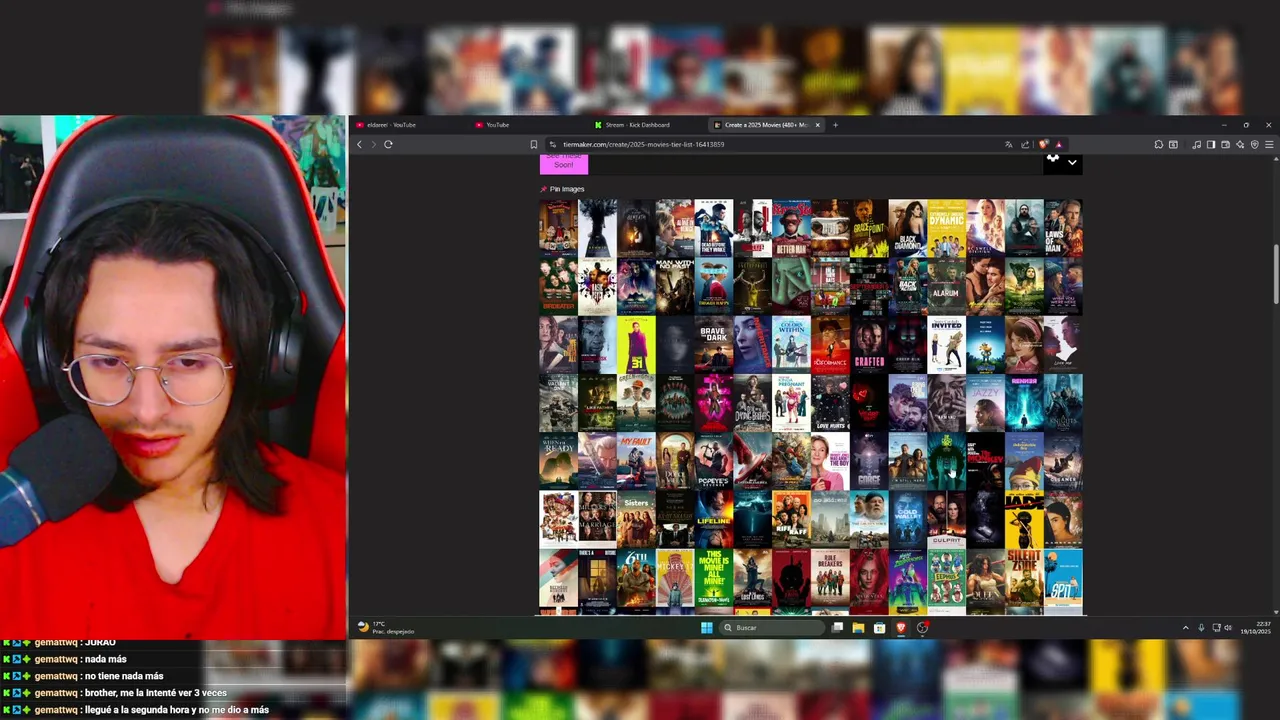
Task: Open the site settings icon beside the URL
Action: click(552, 144)
